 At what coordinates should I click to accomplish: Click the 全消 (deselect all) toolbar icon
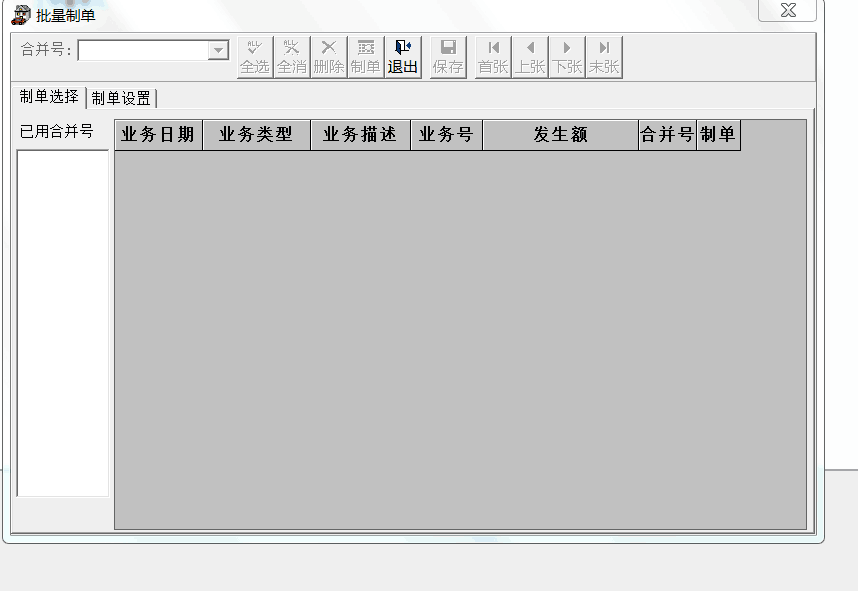[x=292, y=57]
